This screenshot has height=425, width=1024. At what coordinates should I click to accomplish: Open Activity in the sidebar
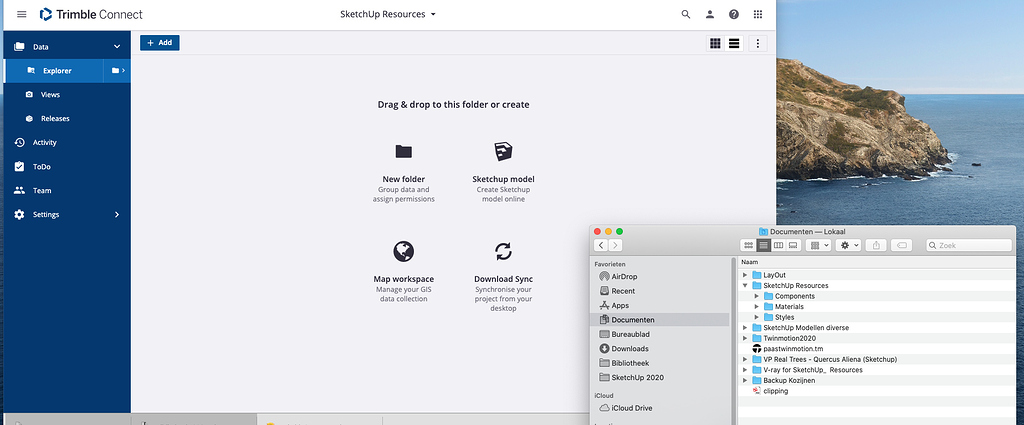click(x=44, y=142)
